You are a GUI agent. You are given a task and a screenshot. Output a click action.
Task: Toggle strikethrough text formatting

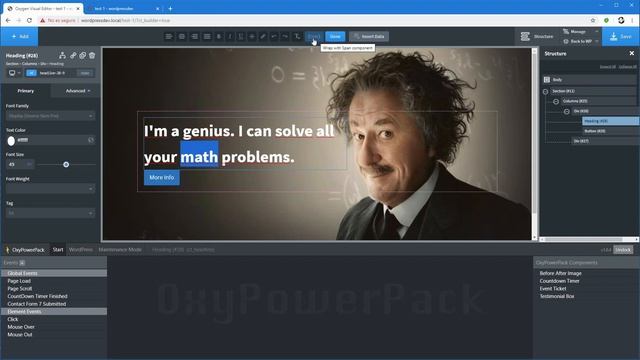252,36
